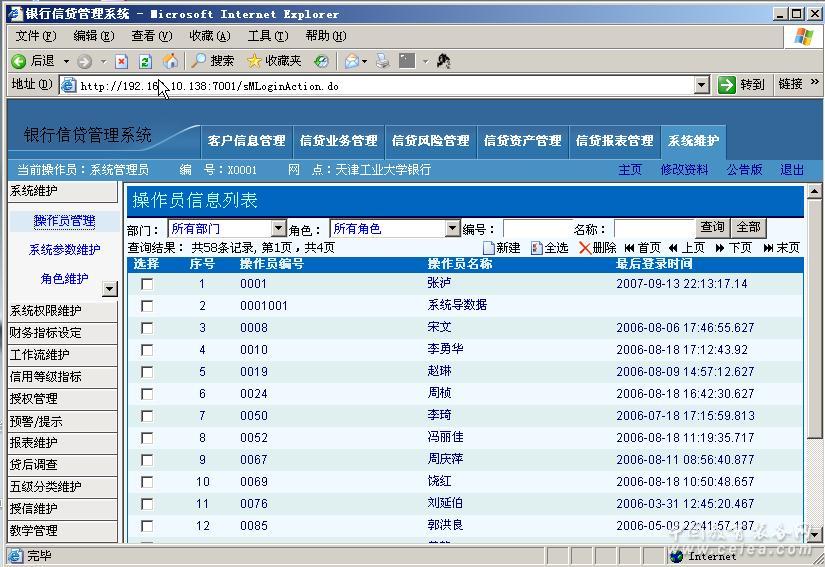
Task: Click the browser Refresh icon
Action: pyautogui.click(x=145, y=61)
